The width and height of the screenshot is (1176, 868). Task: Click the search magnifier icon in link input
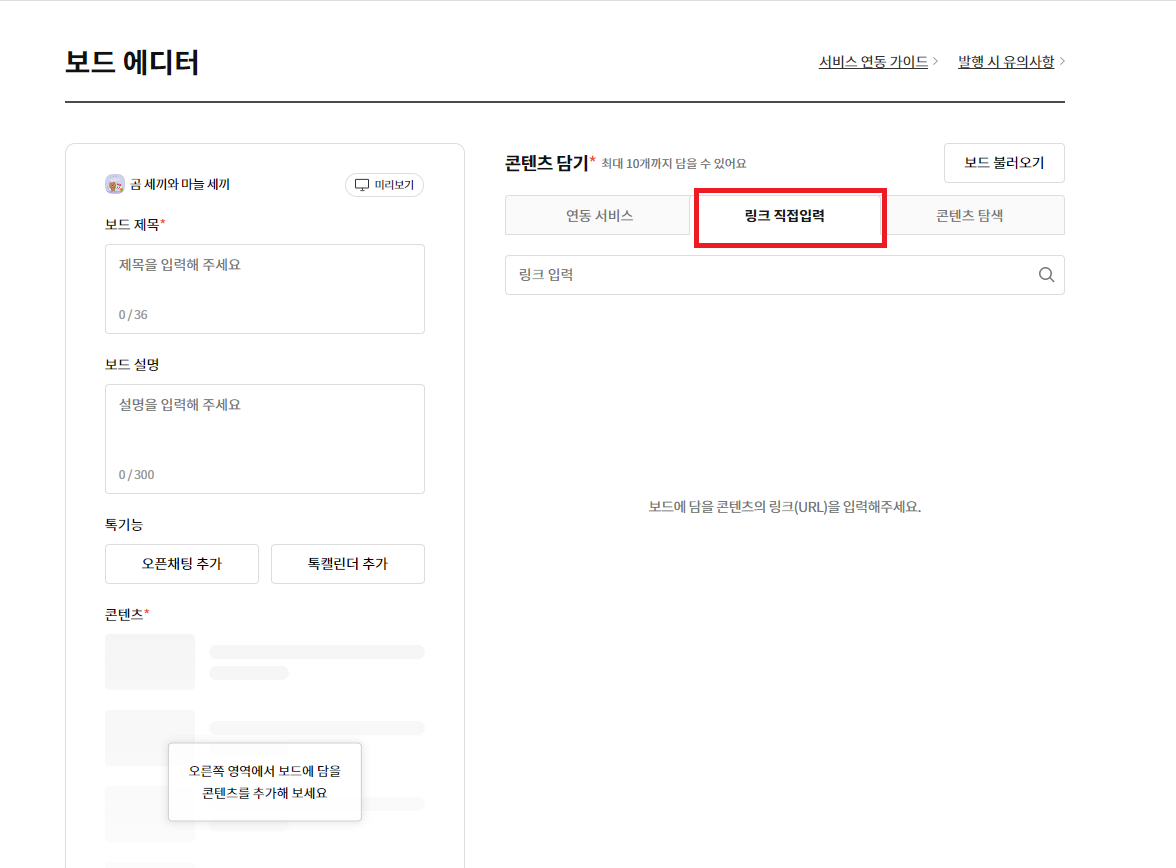click(x=1046, y=275)
